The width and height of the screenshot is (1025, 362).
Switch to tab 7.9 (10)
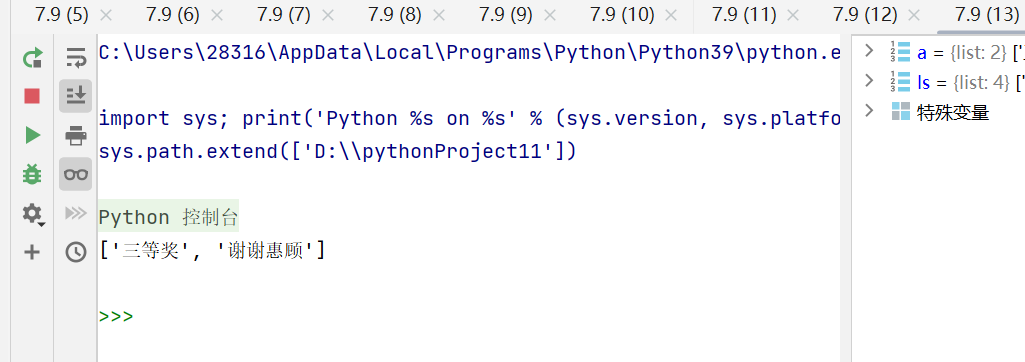pos(622,14)
